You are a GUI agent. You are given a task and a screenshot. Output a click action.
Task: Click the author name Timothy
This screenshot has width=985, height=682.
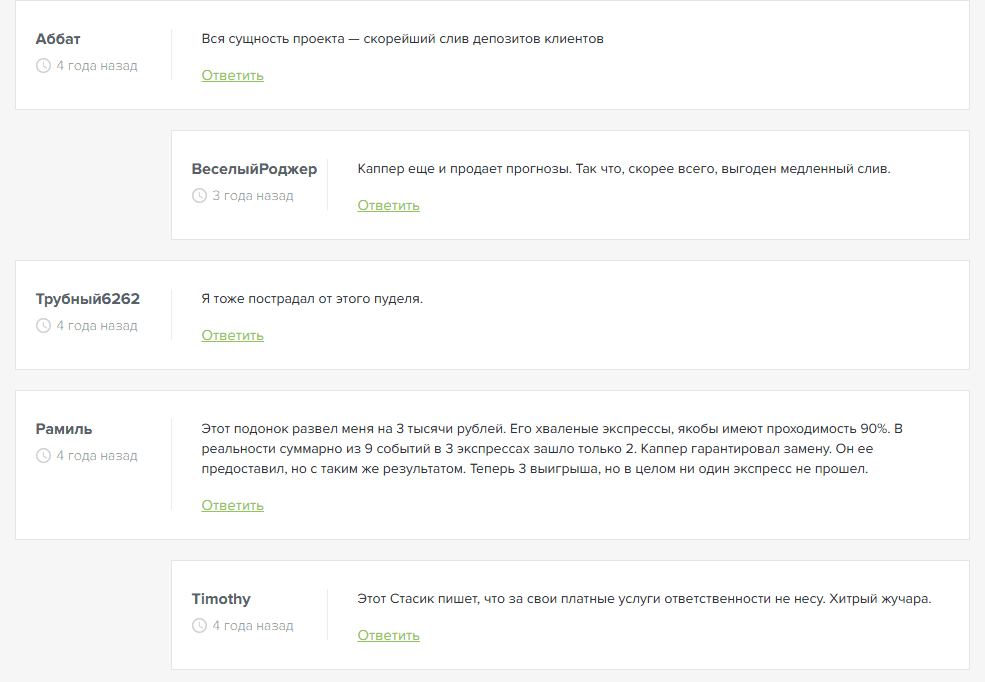click(x=220, y=599)
